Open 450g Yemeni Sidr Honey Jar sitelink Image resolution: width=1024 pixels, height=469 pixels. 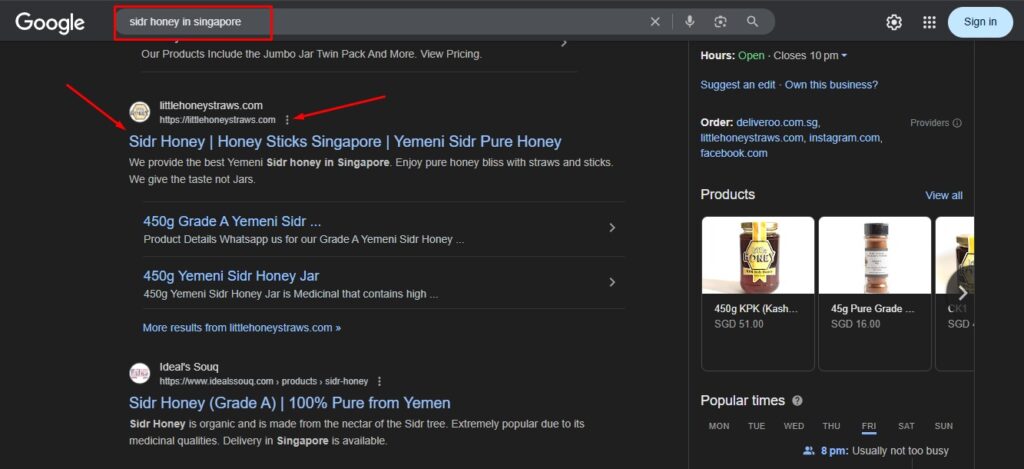[x=231, y=276]
